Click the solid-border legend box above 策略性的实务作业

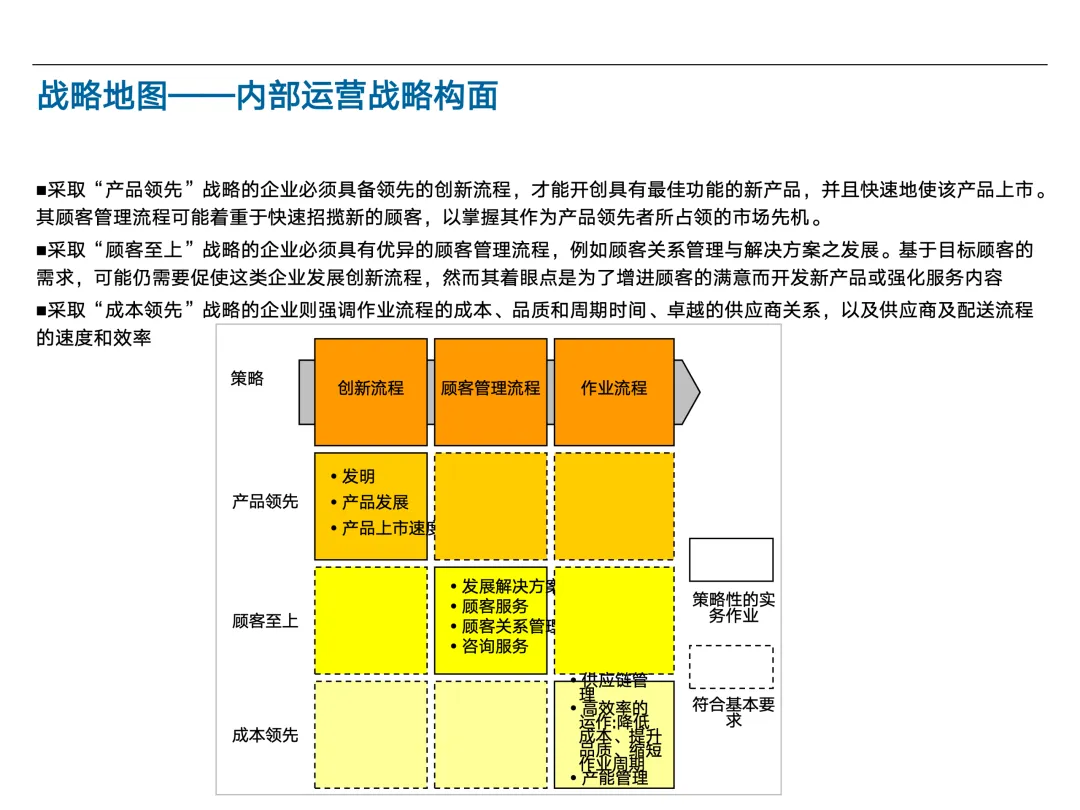(731, 560)
